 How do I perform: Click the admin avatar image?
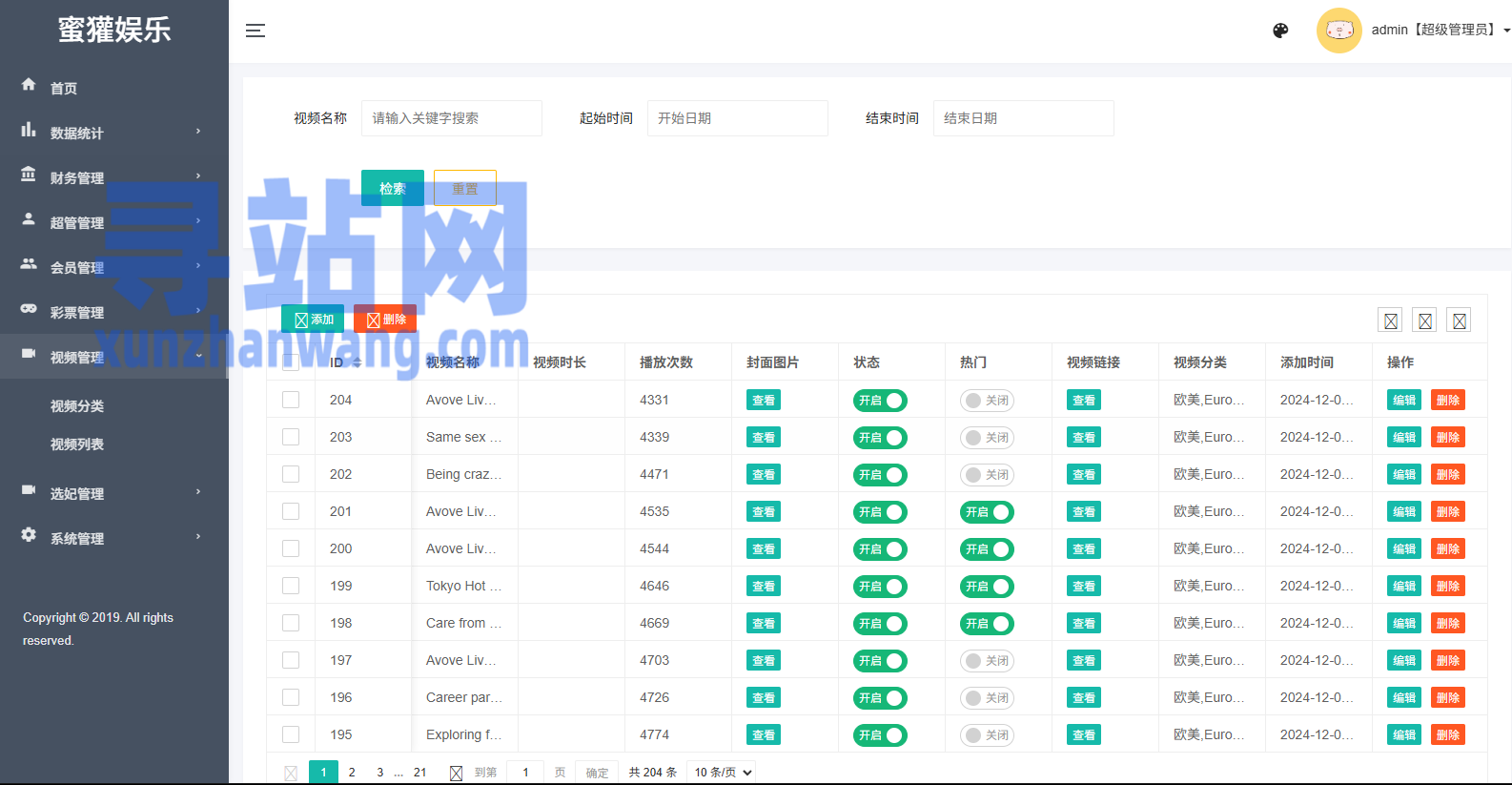(1338, 31)
